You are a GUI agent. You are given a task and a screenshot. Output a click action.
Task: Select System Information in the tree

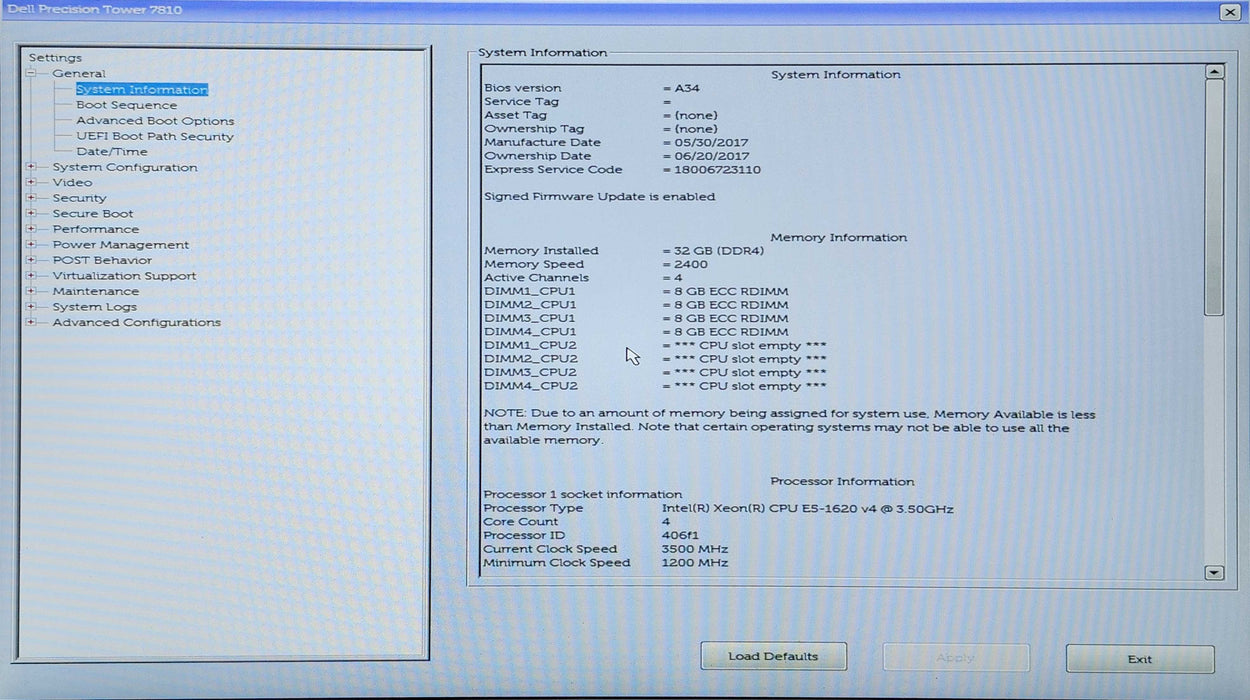click(142, 90)
